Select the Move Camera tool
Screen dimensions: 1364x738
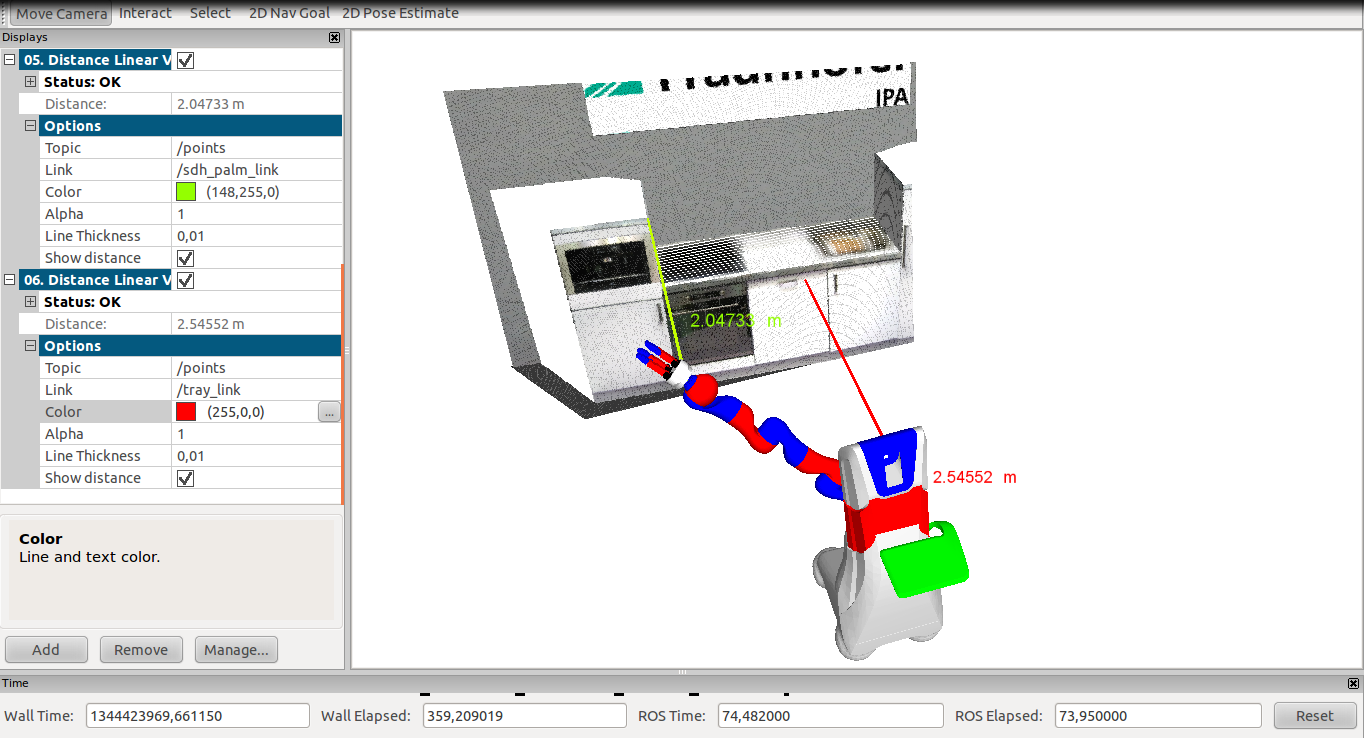pos(61,14)
